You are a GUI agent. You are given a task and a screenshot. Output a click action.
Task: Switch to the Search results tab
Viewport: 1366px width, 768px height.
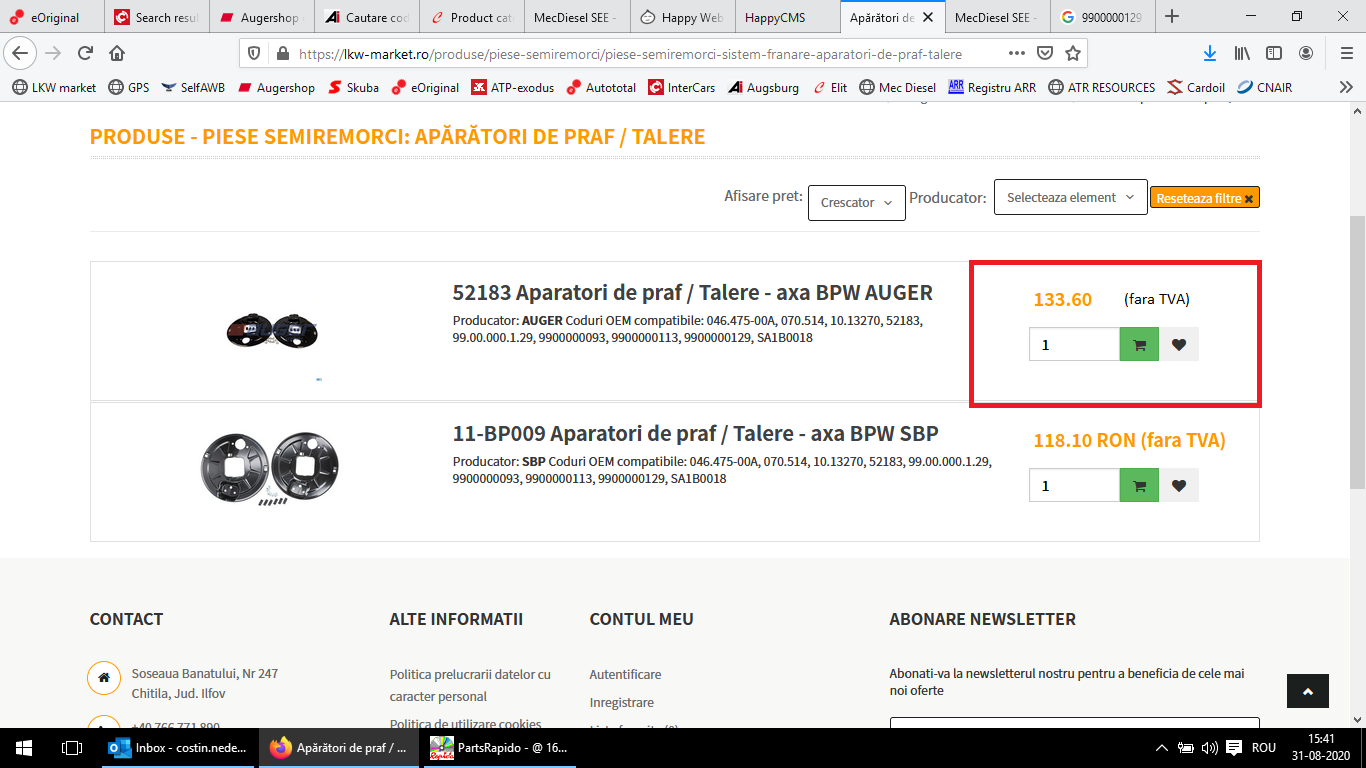[156, 17]
